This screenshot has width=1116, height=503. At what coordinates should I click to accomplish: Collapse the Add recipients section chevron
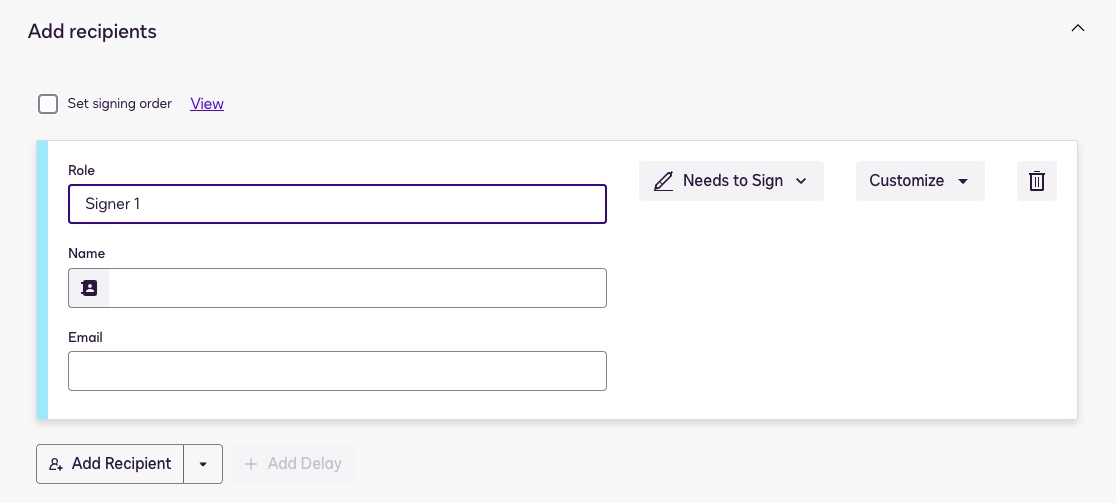pyautogui.click(x=1077, y=29)
